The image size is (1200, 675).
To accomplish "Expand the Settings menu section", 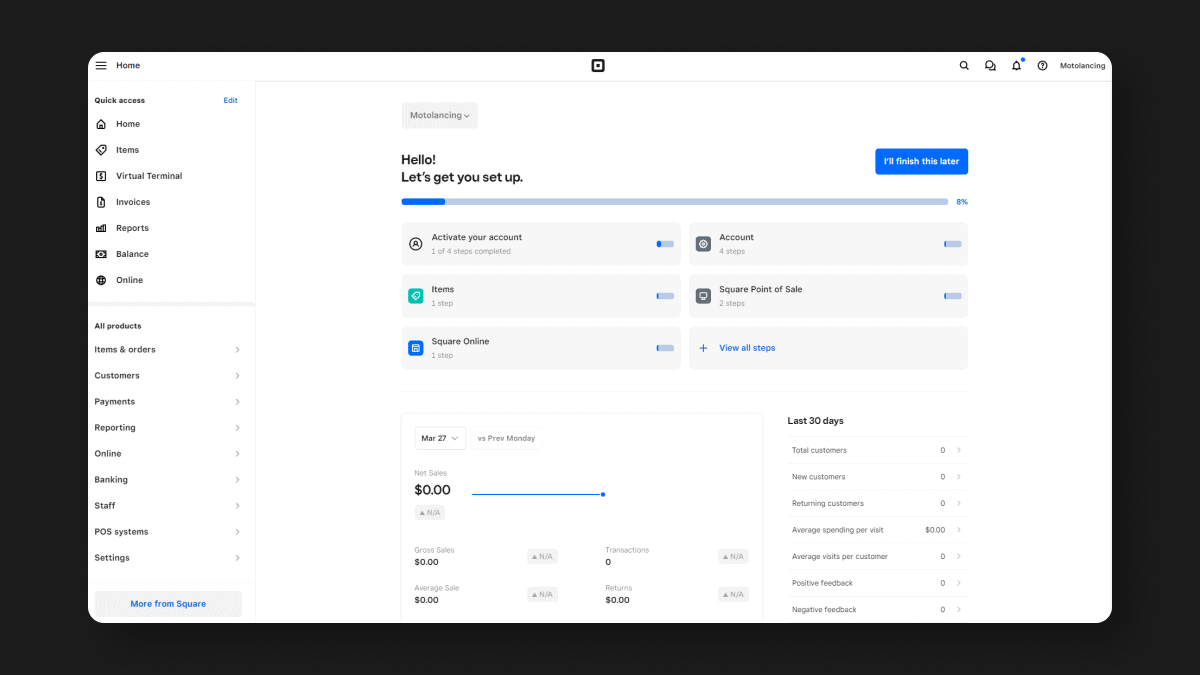I will click(168, 558).
